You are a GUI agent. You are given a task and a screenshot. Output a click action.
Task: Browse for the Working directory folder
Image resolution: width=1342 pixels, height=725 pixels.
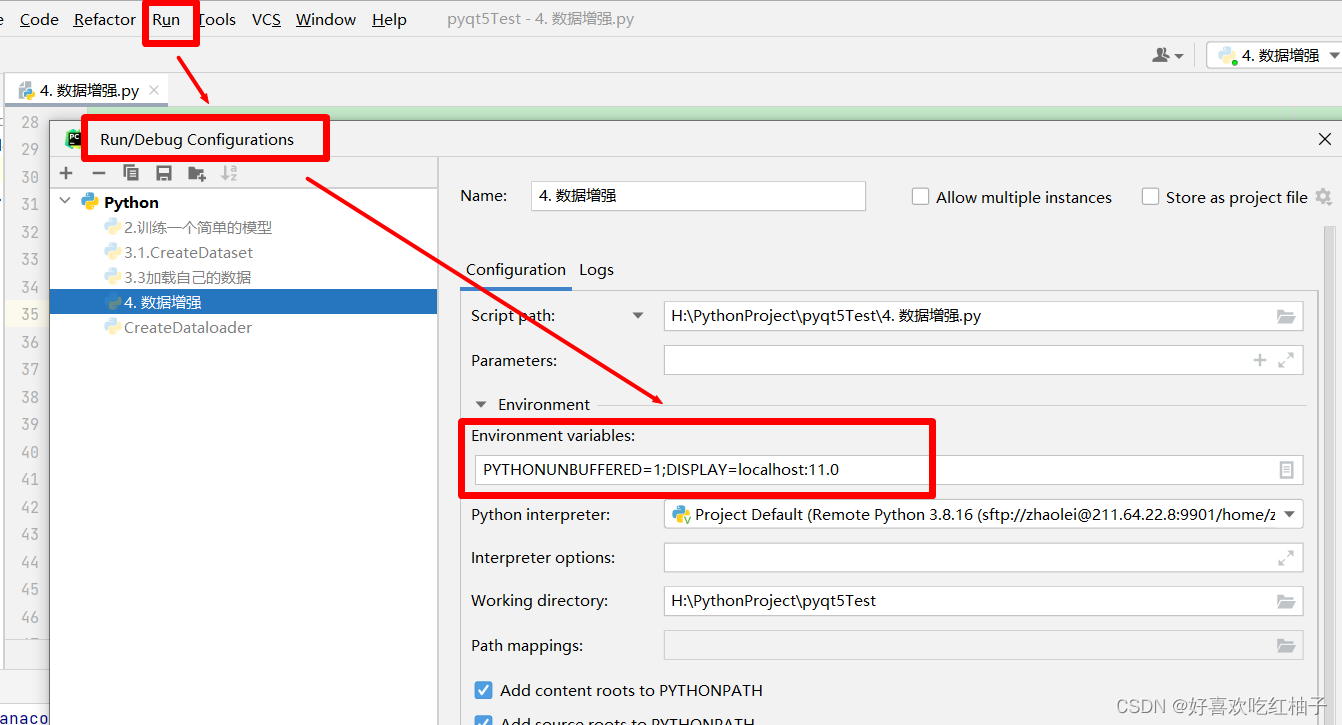[x=1285, y=601]
